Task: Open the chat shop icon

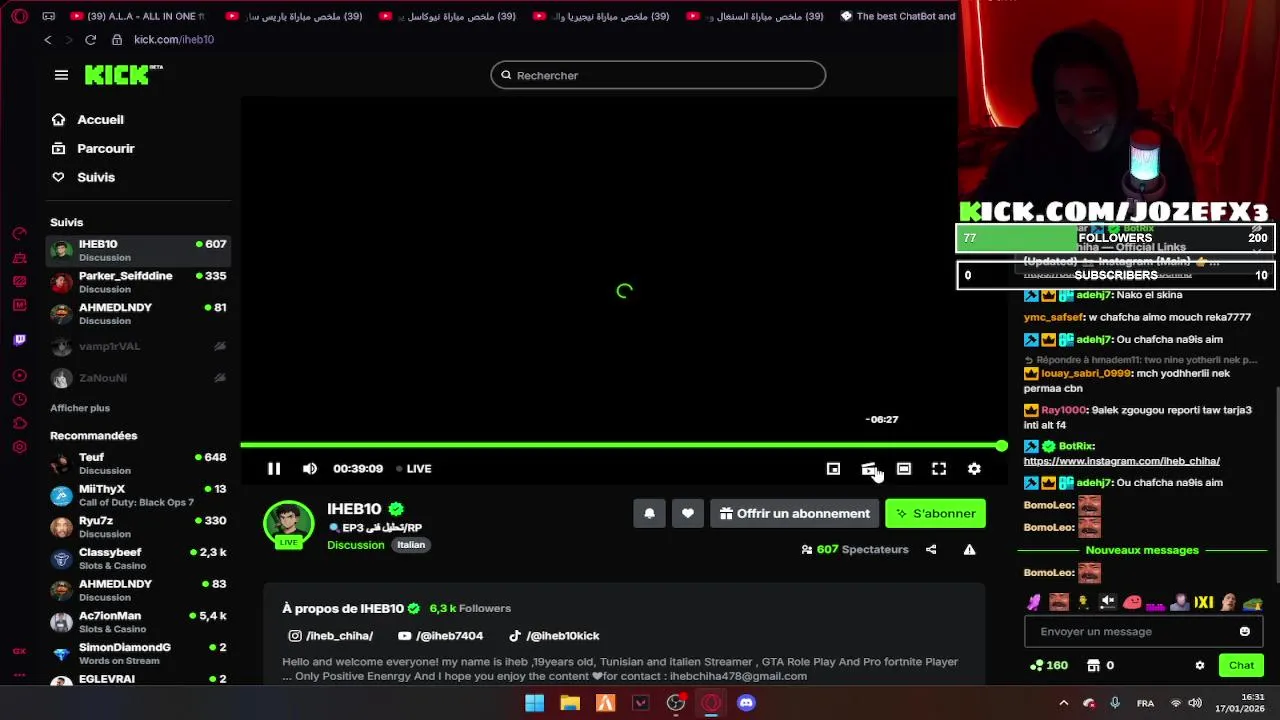Action: (x=1094, y=665)
